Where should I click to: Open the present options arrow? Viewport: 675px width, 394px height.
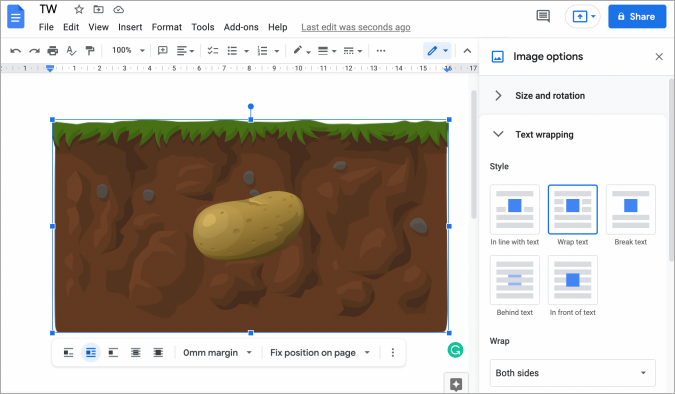pos(593,16)
